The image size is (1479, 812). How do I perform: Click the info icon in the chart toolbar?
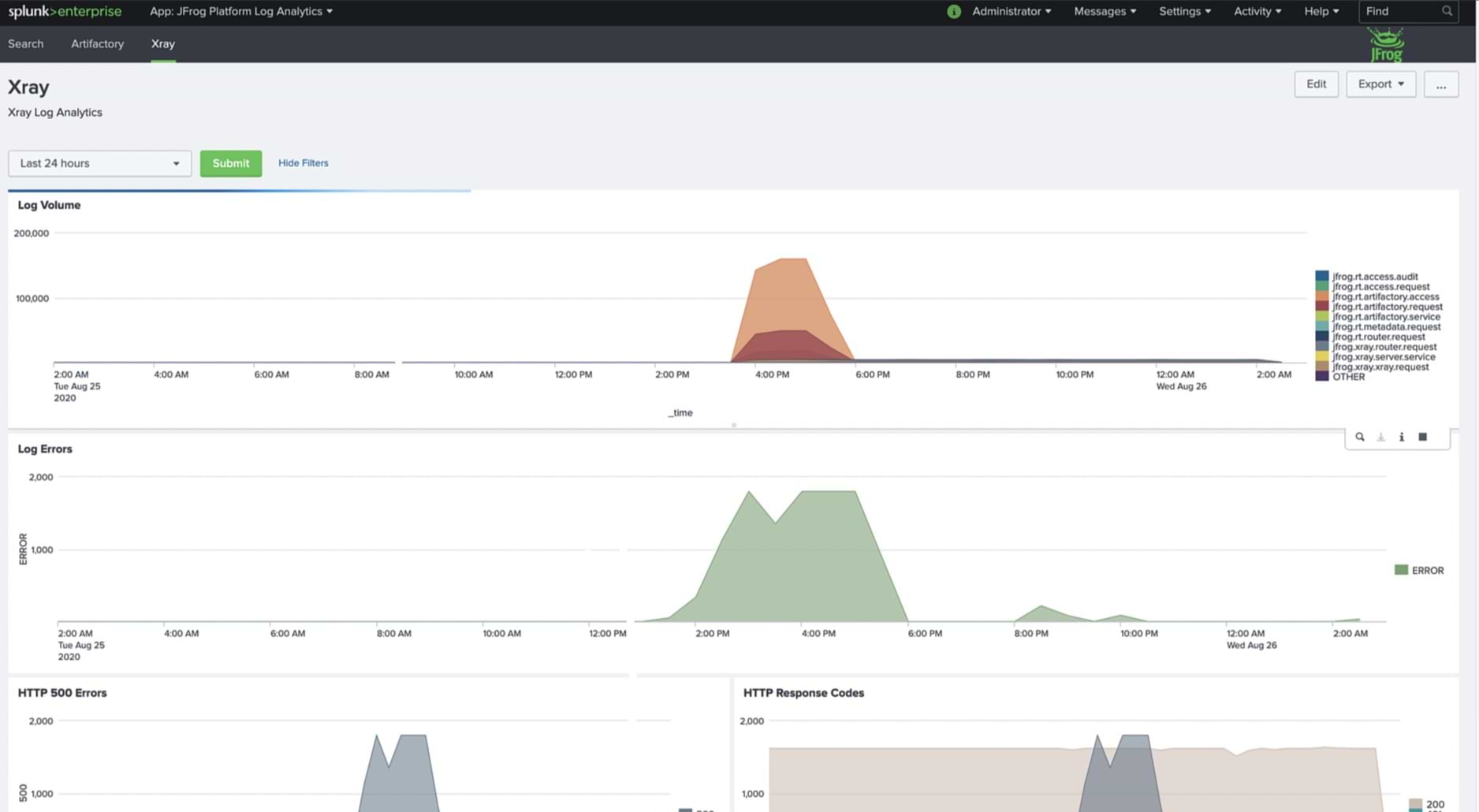(x=1402, y=436)
